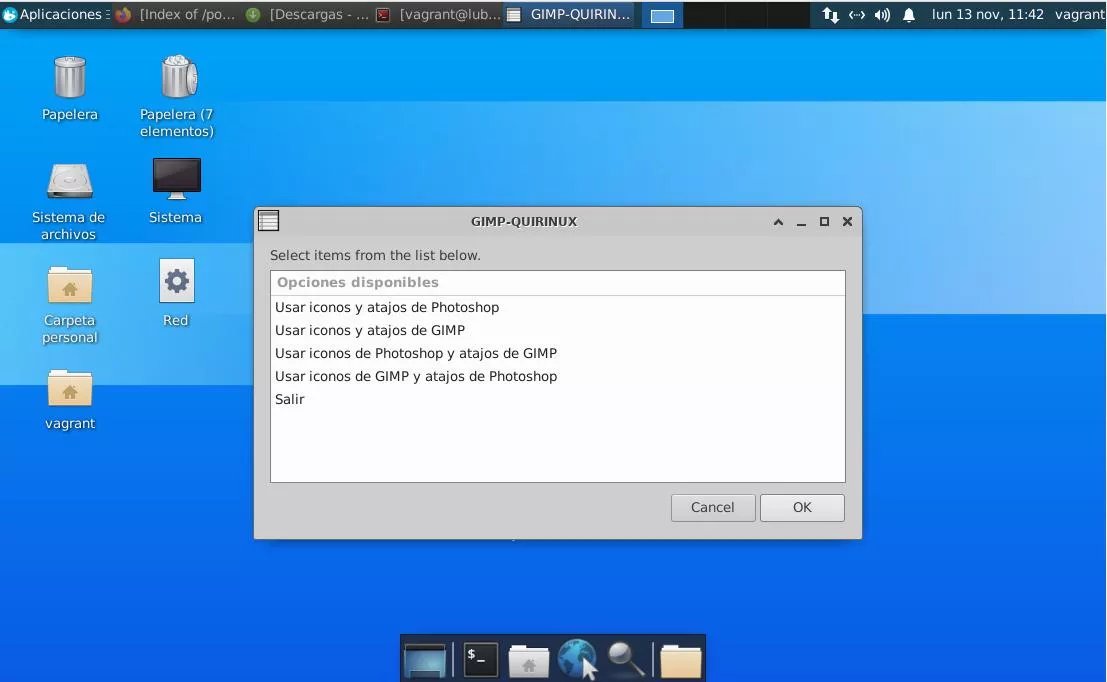Launch the web browser globe in dock
This screenshot has height=682, width=1107.
[577, 660]
